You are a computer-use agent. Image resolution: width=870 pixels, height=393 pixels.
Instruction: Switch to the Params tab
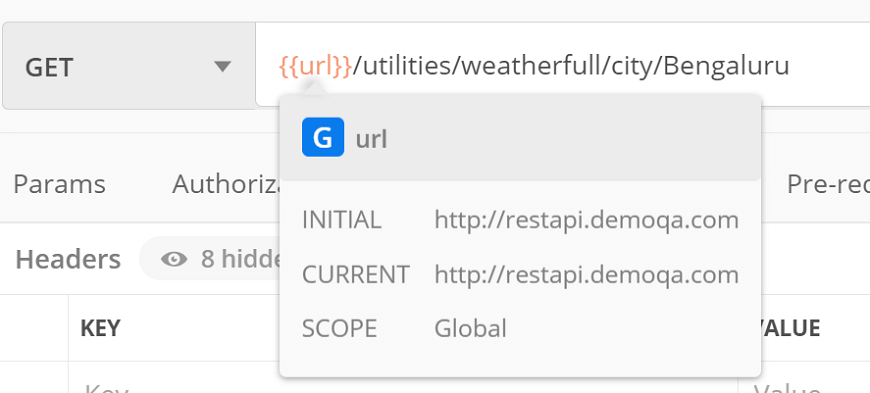pyautogui.click(x=59, y=184)
